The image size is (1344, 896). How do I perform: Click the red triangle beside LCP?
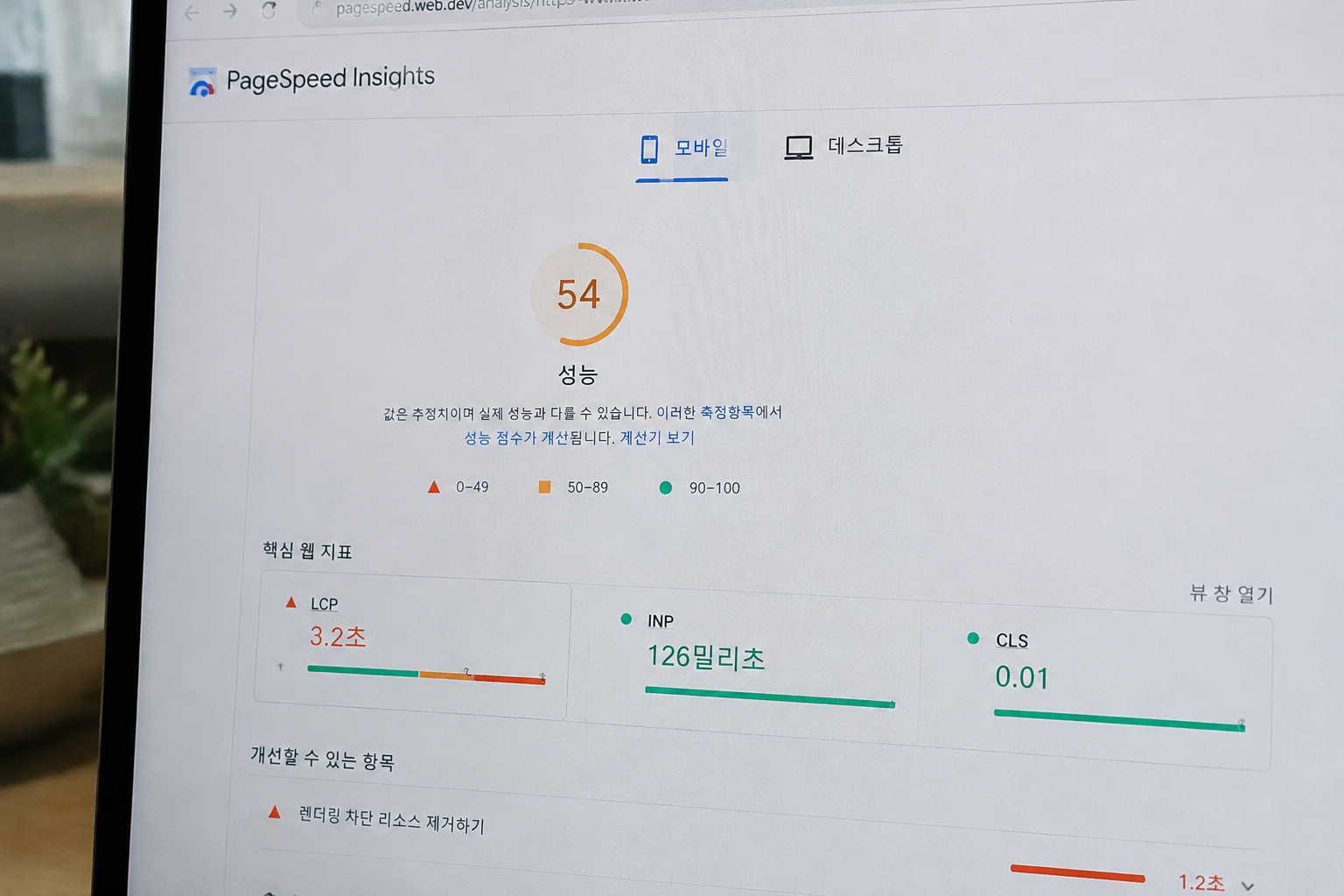291,602
